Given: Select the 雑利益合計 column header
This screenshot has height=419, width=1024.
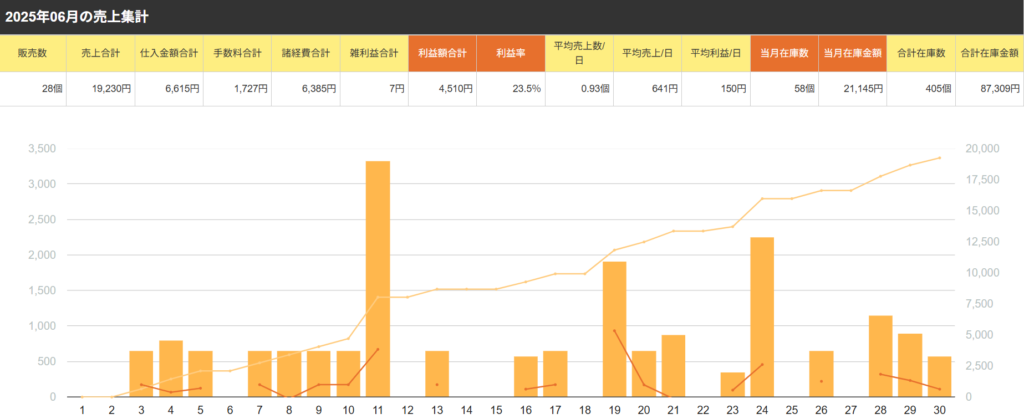Looking at the screenshot, I should click(x=374, y=54).
